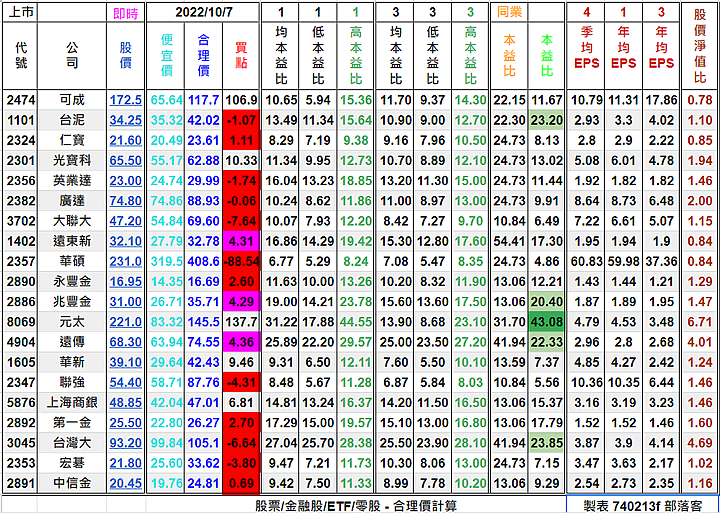720x513 pixels.
Task: Open the 20.45 price link for 中信金
Action: (x=125, y=484)
